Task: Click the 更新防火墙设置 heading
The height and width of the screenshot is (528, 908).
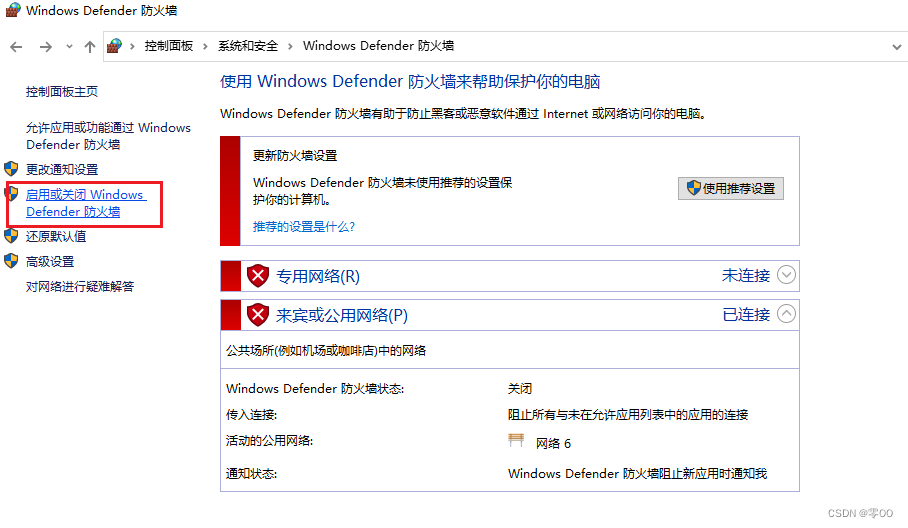Action: (x=295, y=156)
